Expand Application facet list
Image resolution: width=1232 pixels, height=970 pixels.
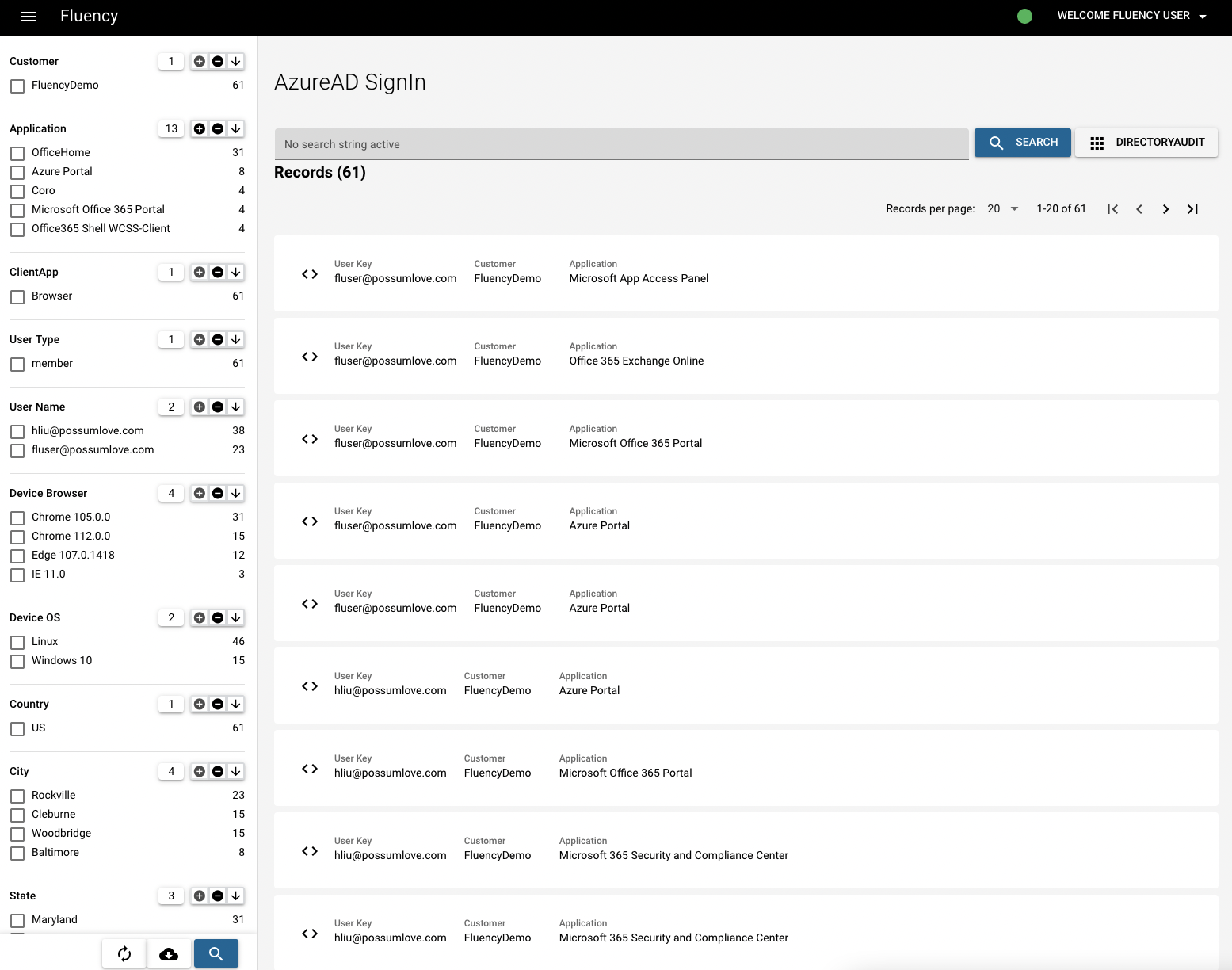point(235,128)
